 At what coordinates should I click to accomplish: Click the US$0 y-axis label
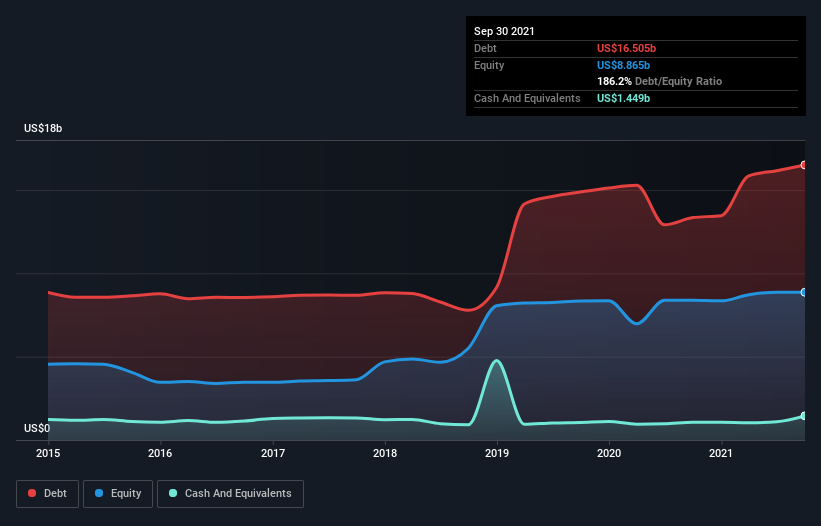click(37, 428)
